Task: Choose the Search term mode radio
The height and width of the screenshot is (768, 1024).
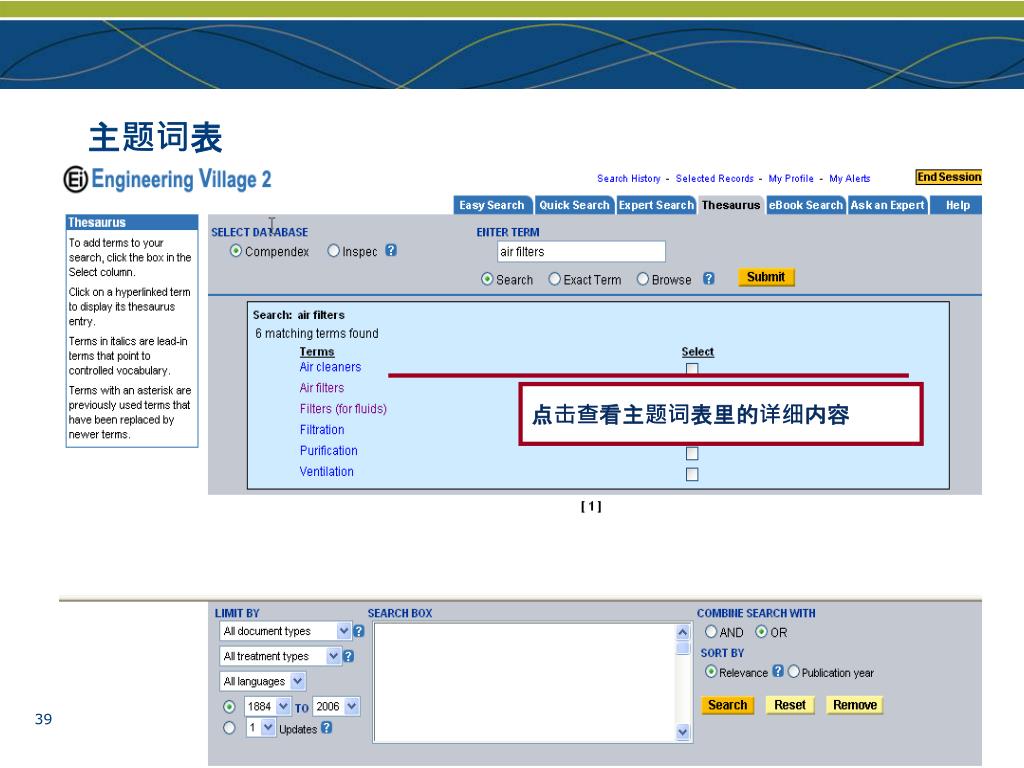Action: click(487, 279)
